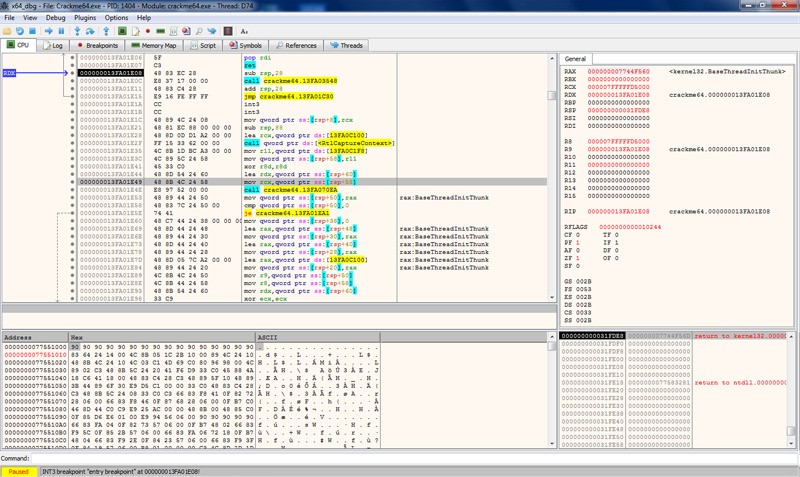This screenshot has width=800, height=477.
Task: Click the IF flag value
Action: click(616, 242)
